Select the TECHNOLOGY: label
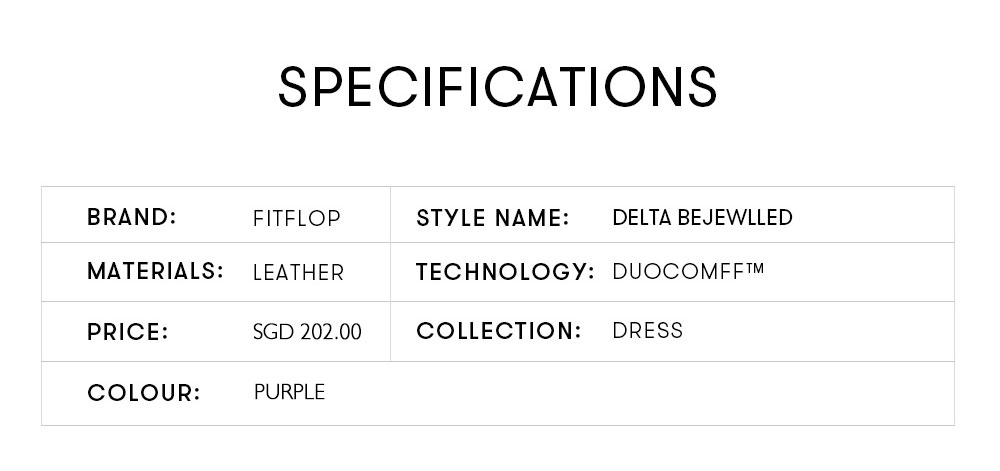 click(x=505, y=272)
